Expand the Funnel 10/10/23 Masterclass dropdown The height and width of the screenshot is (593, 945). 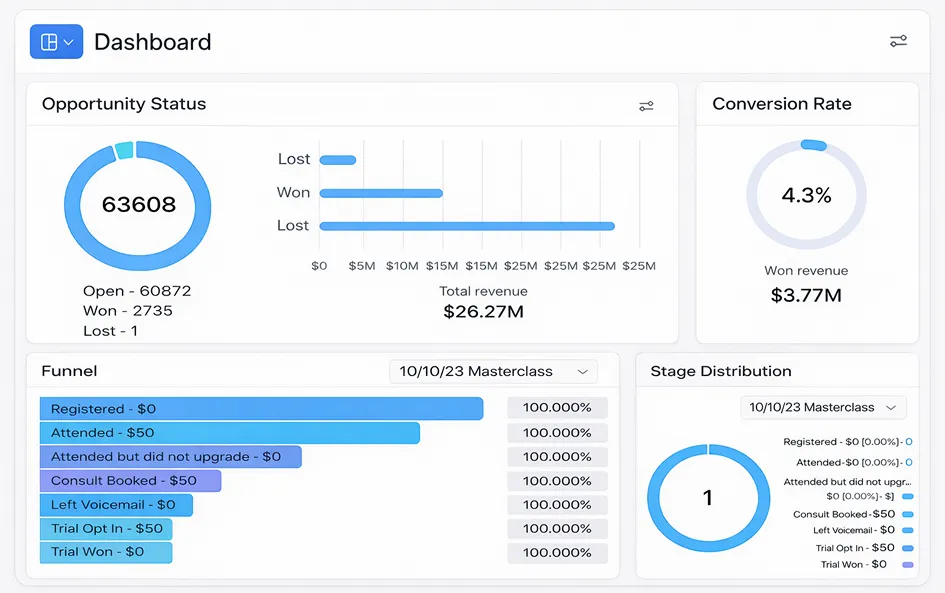tap(494, 371)
